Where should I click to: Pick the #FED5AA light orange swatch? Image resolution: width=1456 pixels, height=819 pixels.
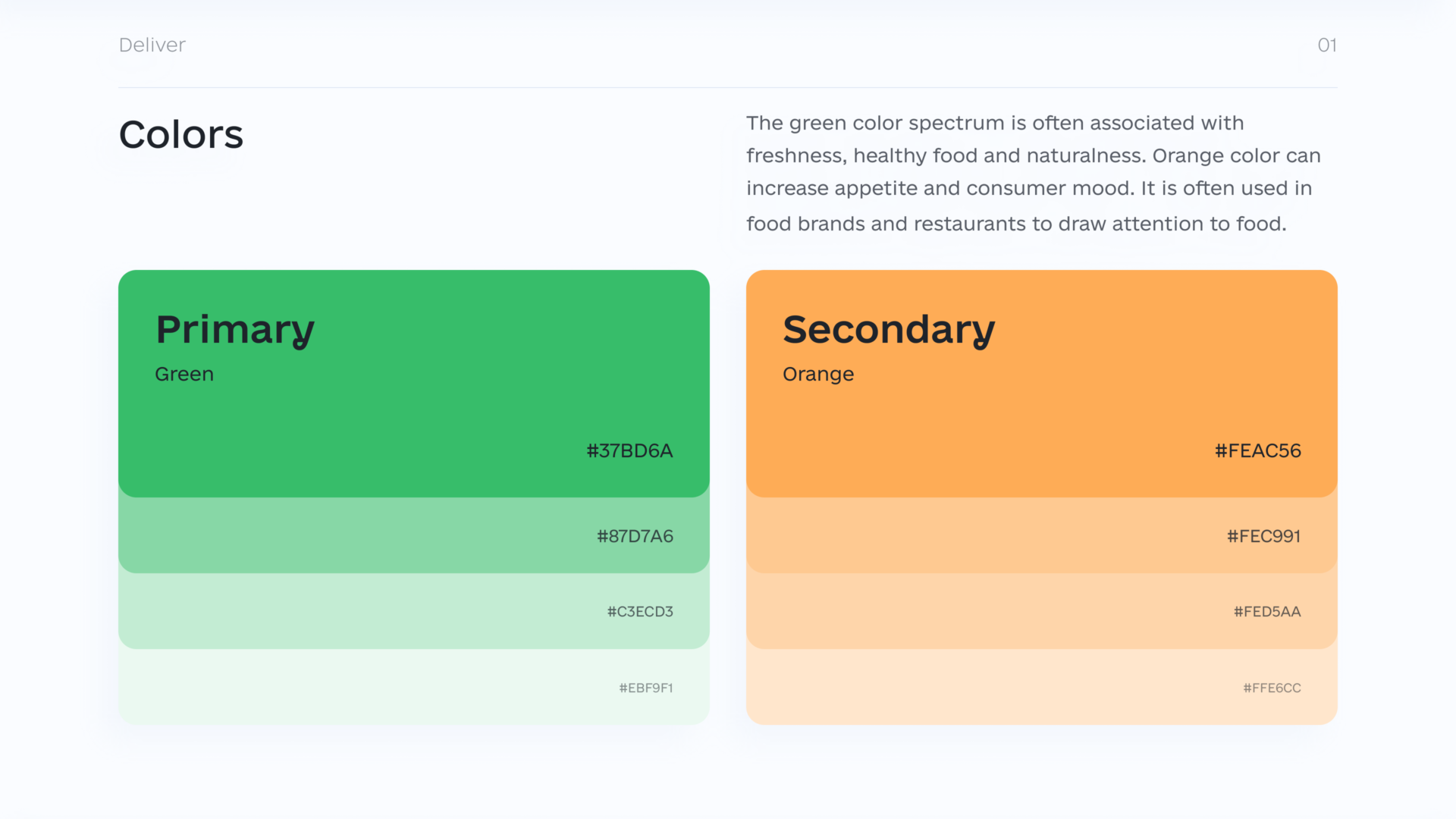(x=1042, y=611)
